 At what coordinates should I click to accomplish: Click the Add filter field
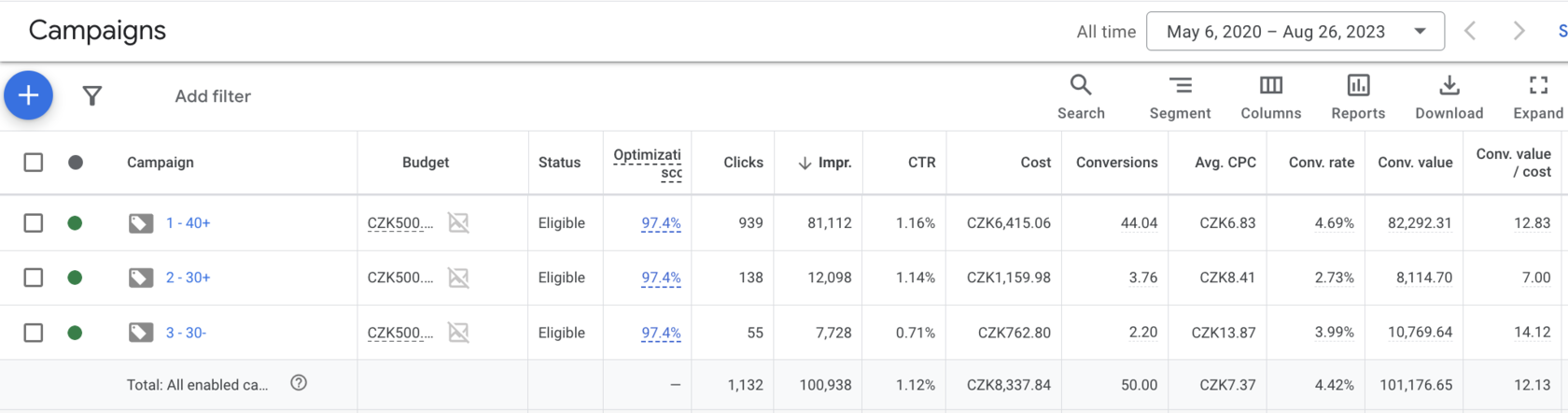pyautogui.click(x=213, y=96)
